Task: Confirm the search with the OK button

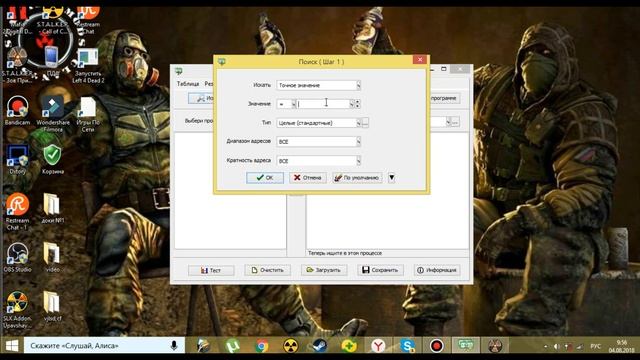Action: click(x=265, y=178)
